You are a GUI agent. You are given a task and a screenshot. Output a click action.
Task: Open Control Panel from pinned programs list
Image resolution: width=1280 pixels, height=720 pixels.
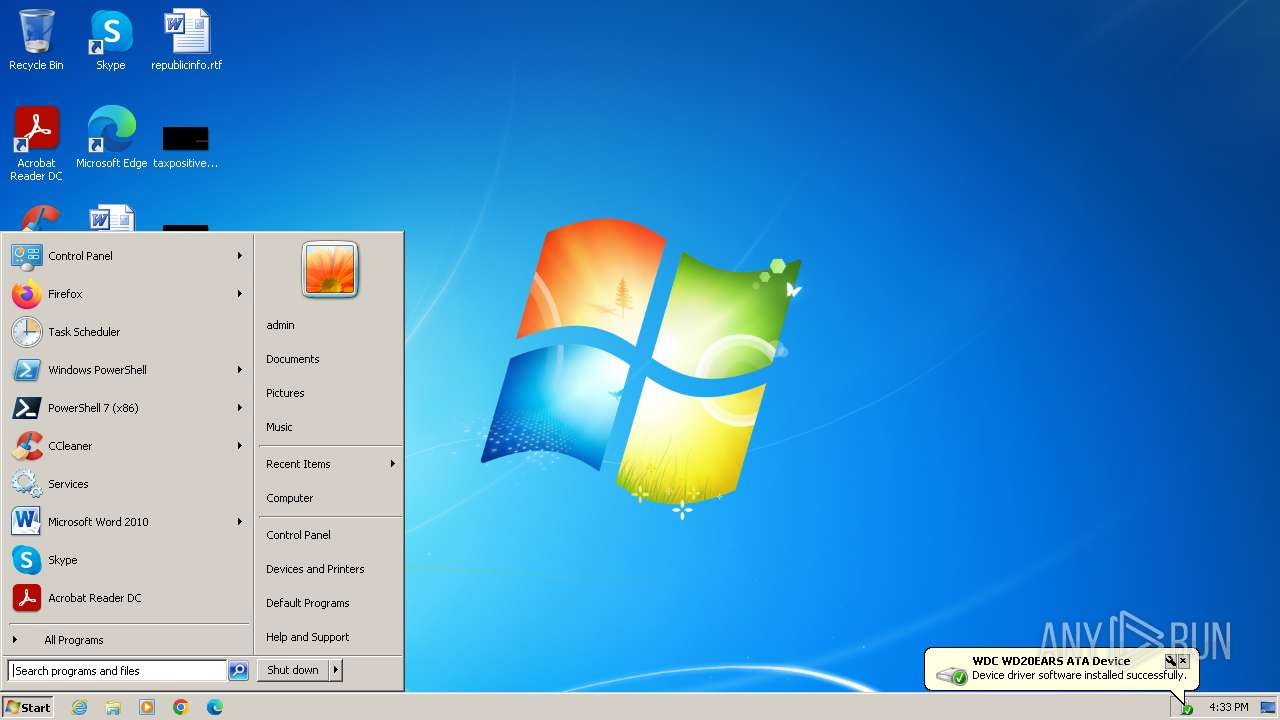[x=128, y=256]
